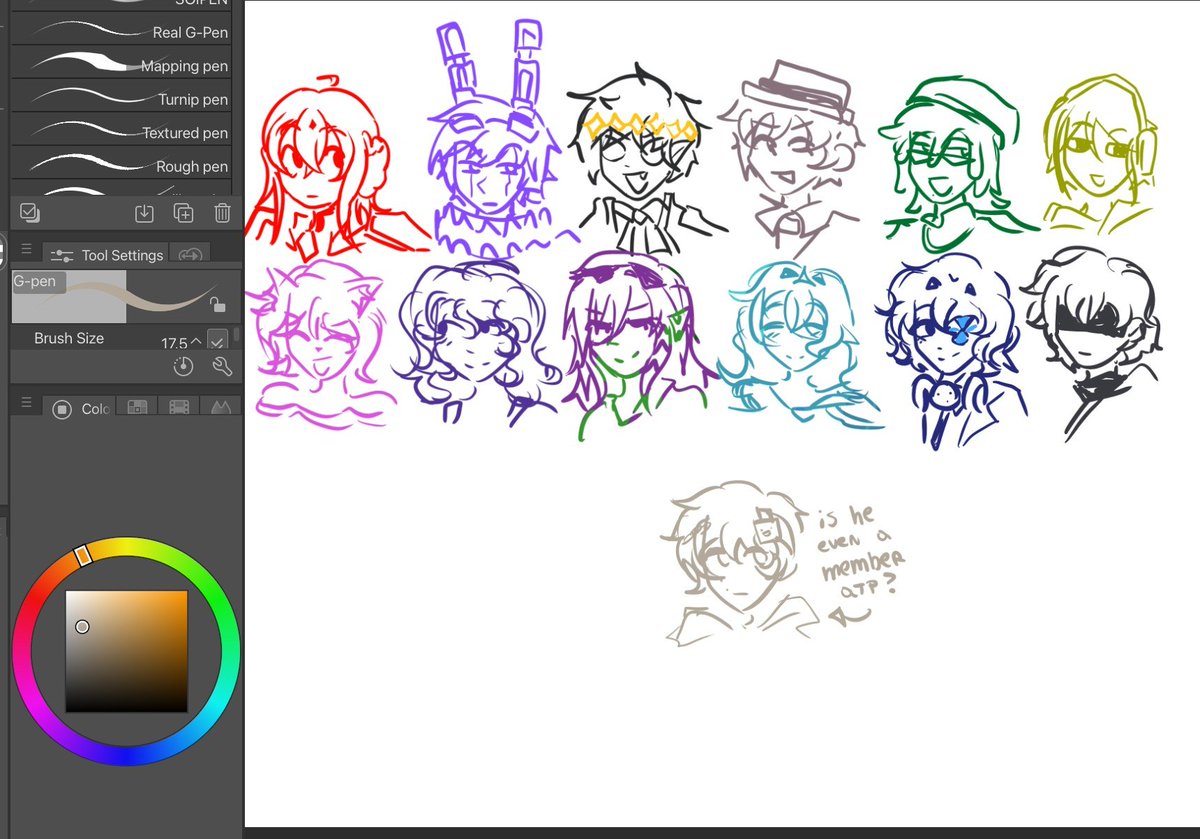The width and height of the screenshot is (1200, 839).
Task: Click the hue ring orange handle
Action: 84,553
